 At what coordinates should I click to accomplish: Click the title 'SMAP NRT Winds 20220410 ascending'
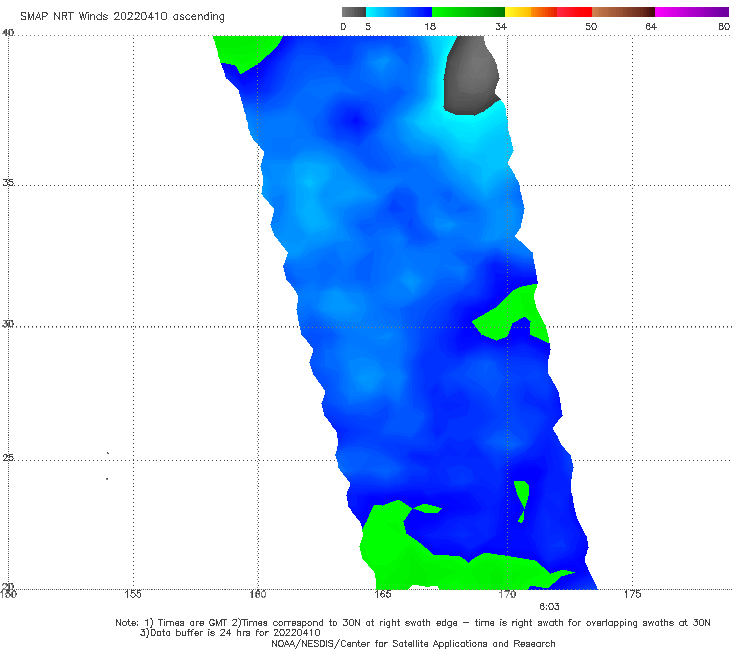122,17
